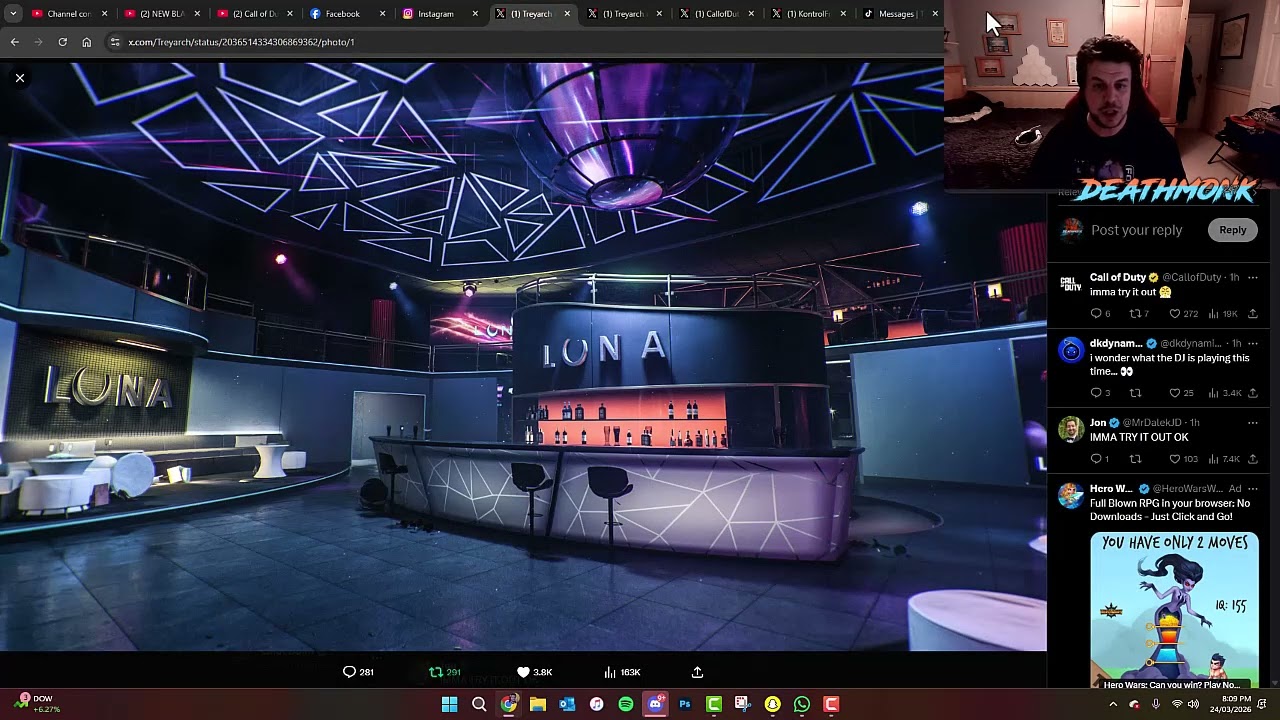Show hidden system tray icons
The image size is (1280, 720).
pyautogui.click(x=1113, y=704)
